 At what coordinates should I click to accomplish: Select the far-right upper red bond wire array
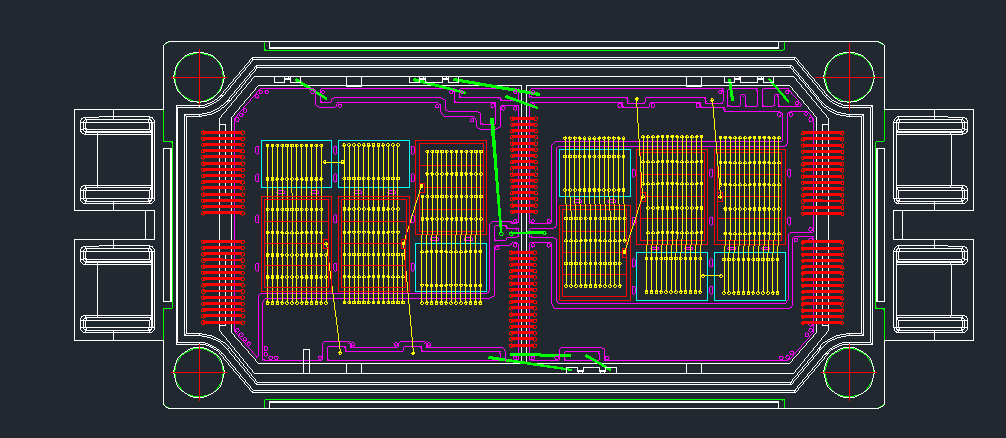tap(822, 173)
